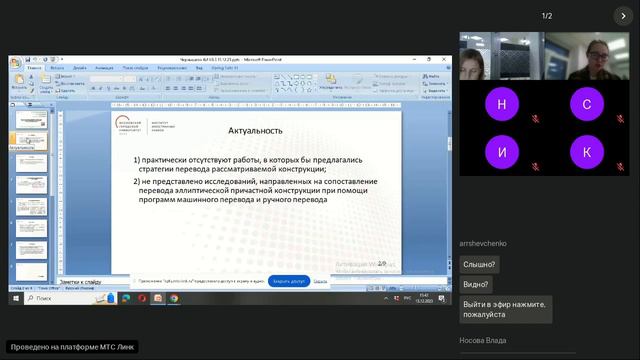Show hidden system tray icons chevron
Image resolution: width=640 pixels, height=360 pixels.
386,299
